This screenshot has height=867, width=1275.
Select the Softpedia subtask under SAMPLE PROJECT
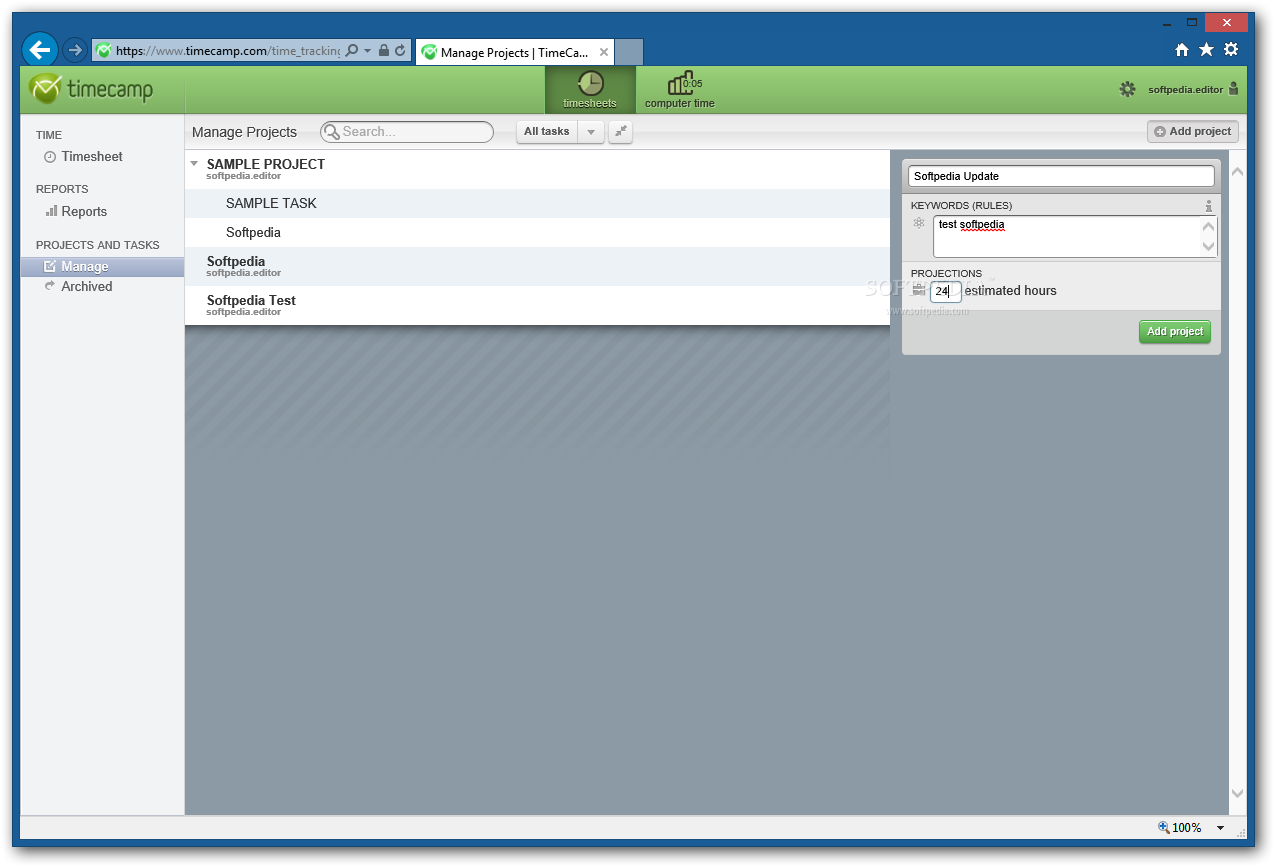coord(537,233)
